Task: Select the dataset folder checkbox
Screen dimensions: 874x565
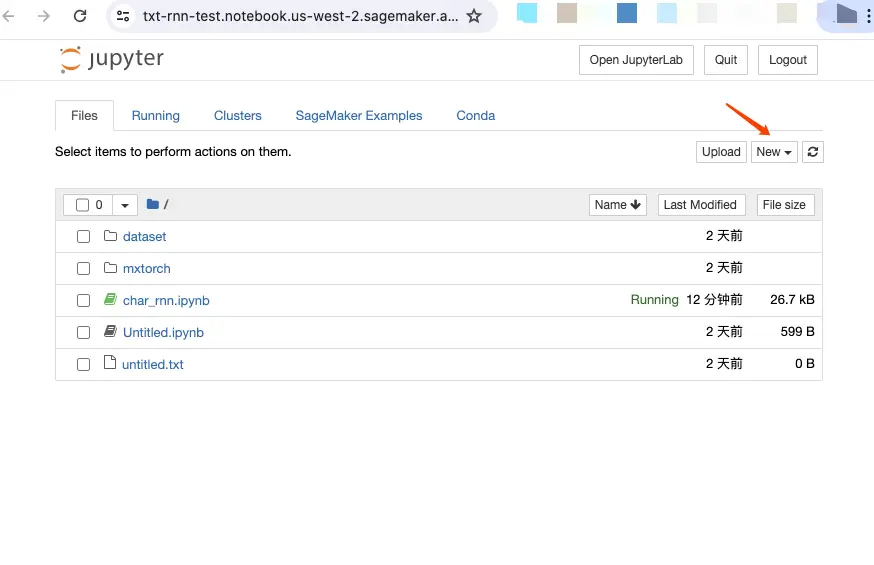Action: [x=84, y=237]
